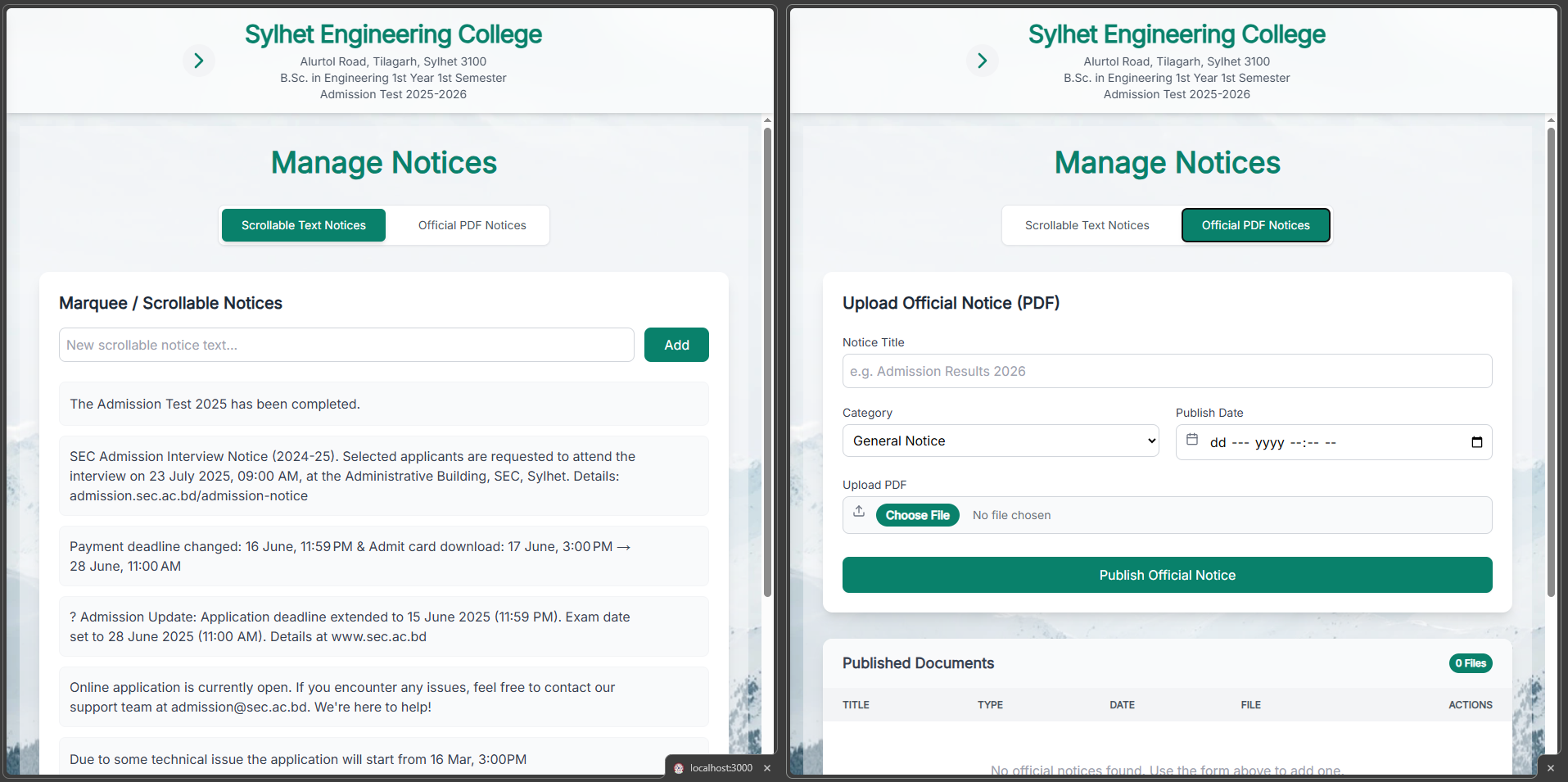Click the Choose File button

click(918, 515)
